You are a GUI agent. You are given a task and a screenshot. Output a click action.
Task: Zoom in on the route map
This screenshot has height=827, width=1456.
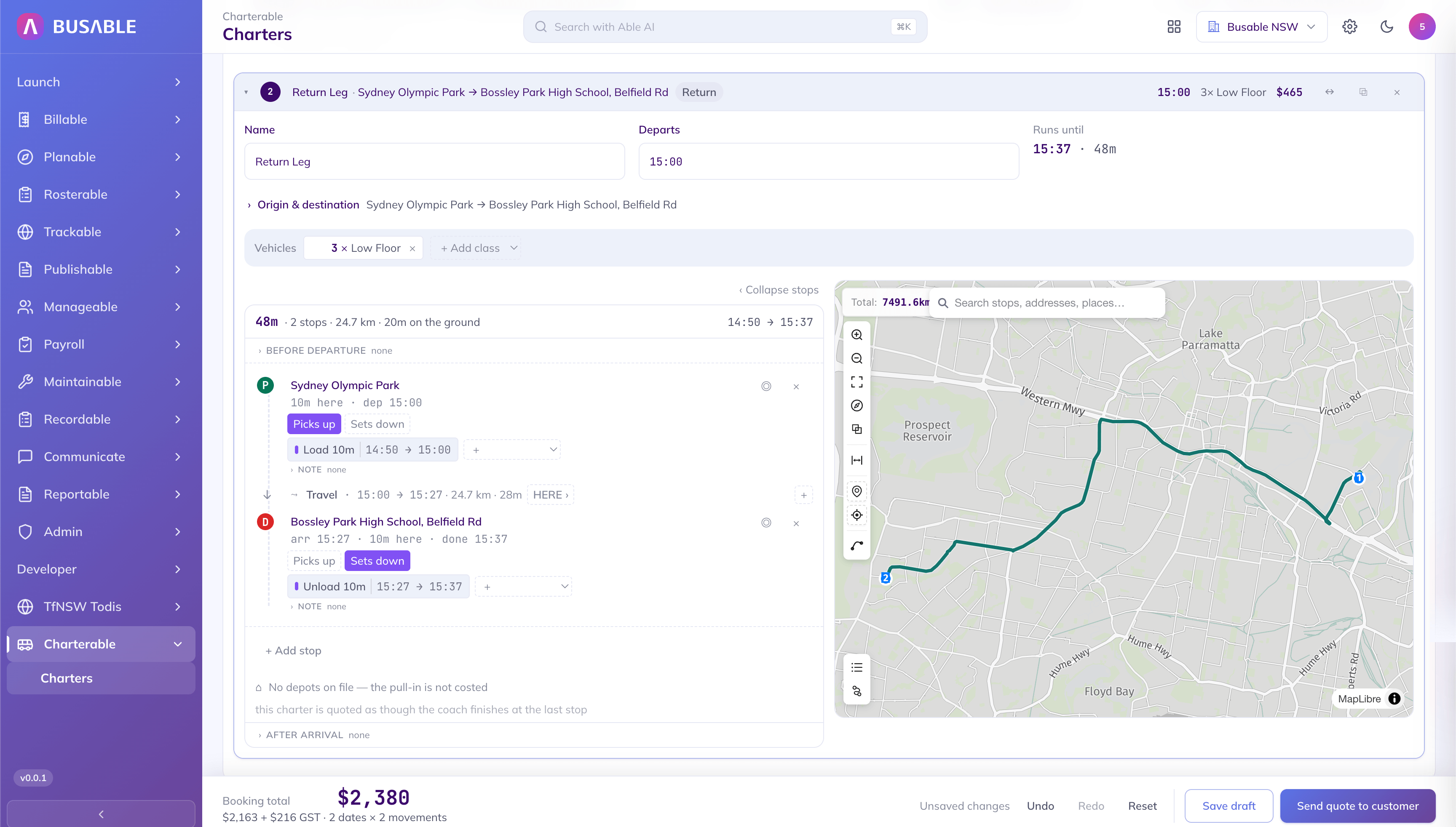(x=856, y=335)
